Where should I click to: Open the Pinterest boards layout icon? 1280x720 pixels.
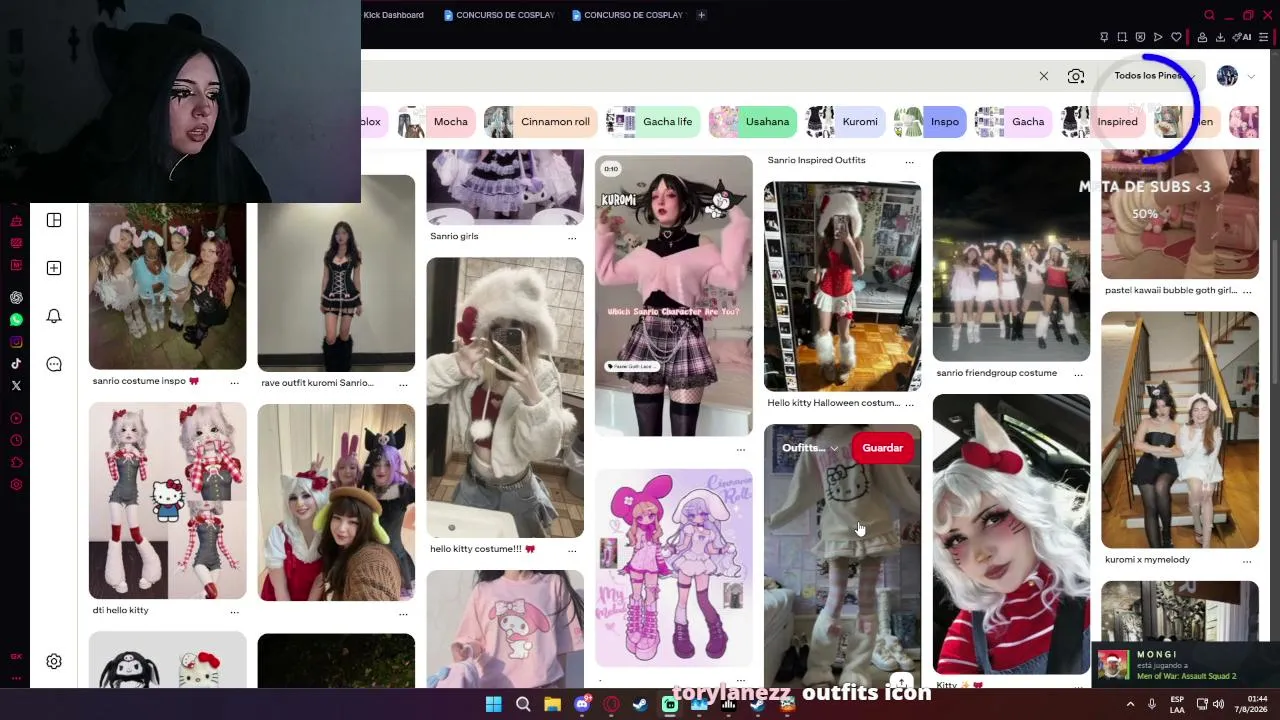tap(54, 220)
